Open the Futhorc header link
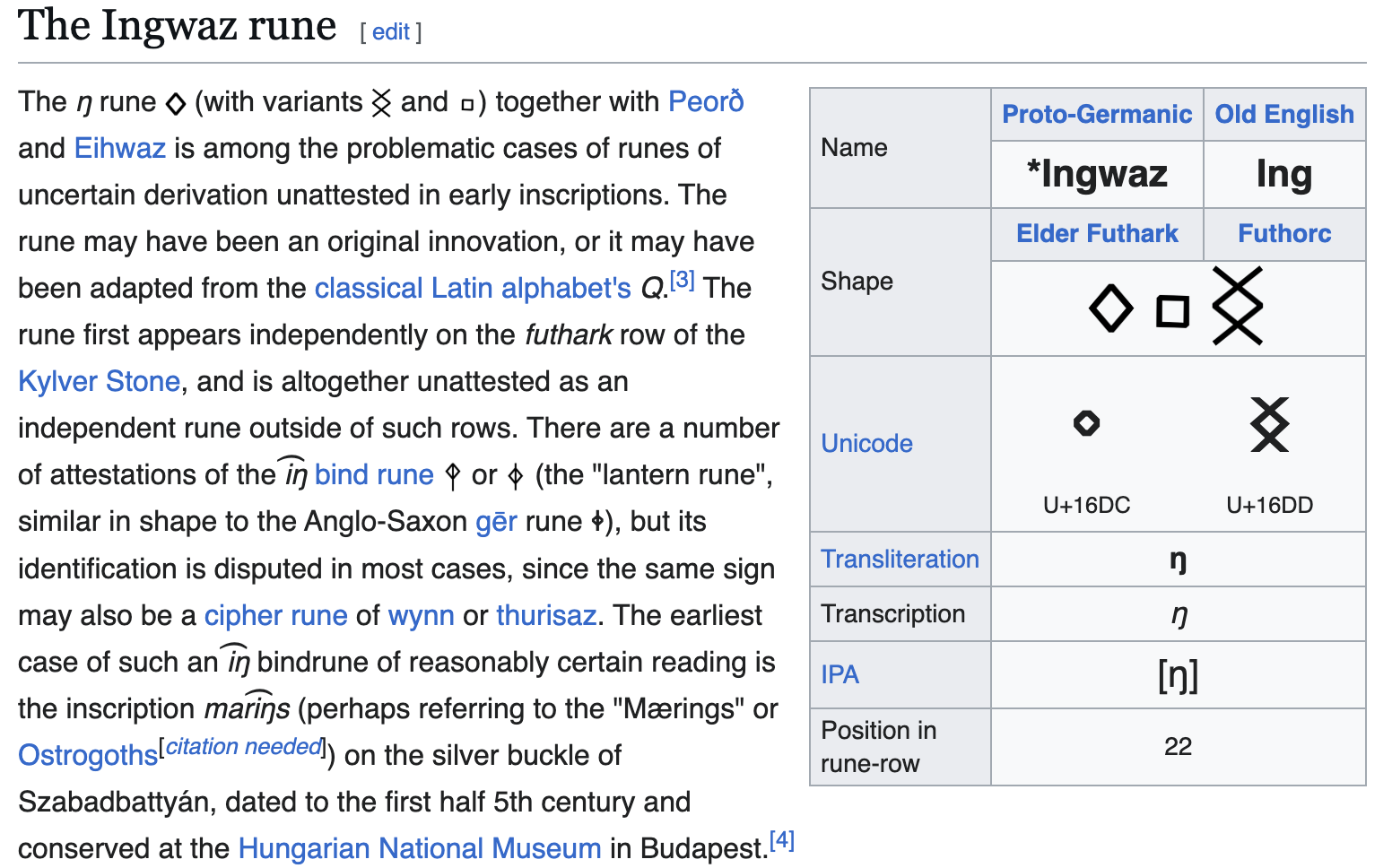The image size is (1392, 868). pos(1284,233)
